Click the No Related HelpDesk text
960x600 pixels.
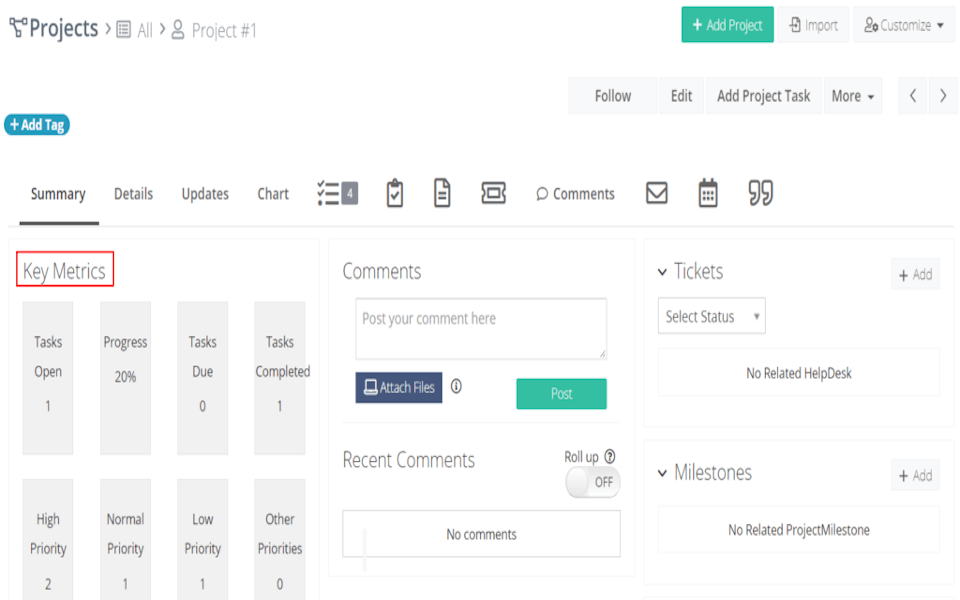[x=799, y=373]
